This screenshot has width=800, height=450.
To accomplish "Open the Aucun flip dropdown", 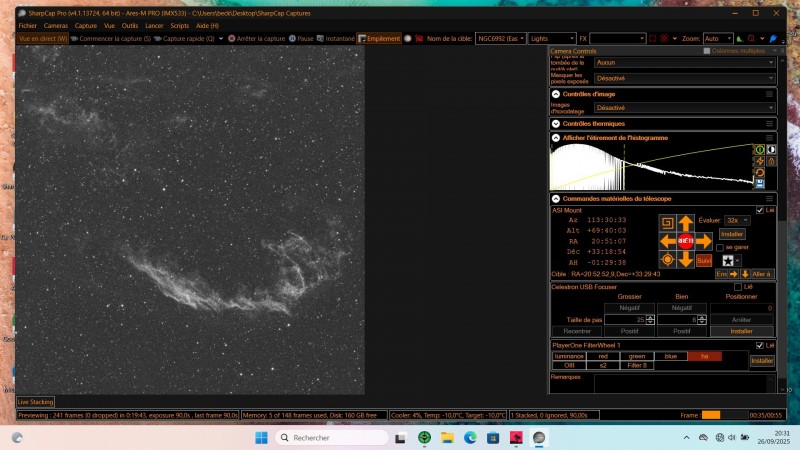I will (685, 62).
